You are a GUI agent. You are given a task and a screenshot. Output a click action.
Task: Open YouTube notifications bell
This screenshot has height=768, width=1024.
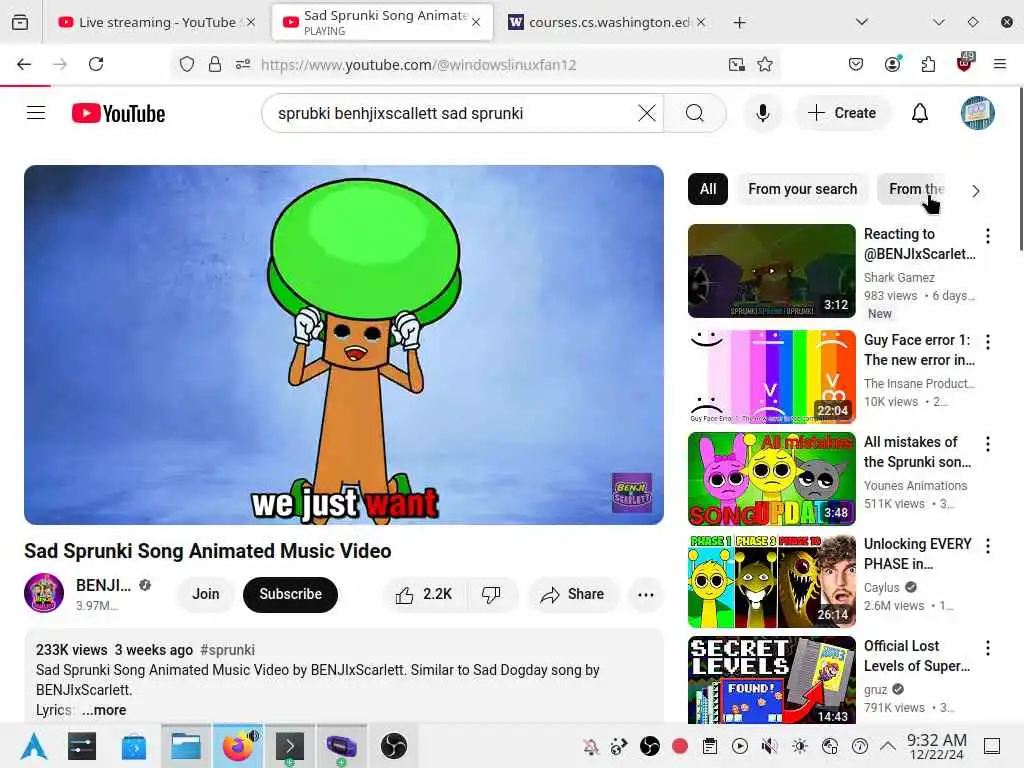tap(920, 113)
